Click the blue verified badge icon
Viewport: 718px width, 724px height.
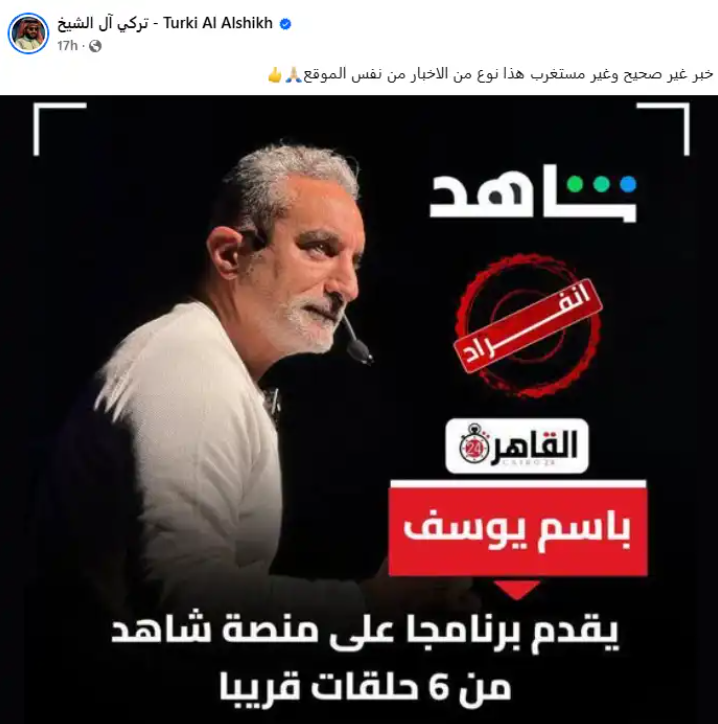pos(285,24)
